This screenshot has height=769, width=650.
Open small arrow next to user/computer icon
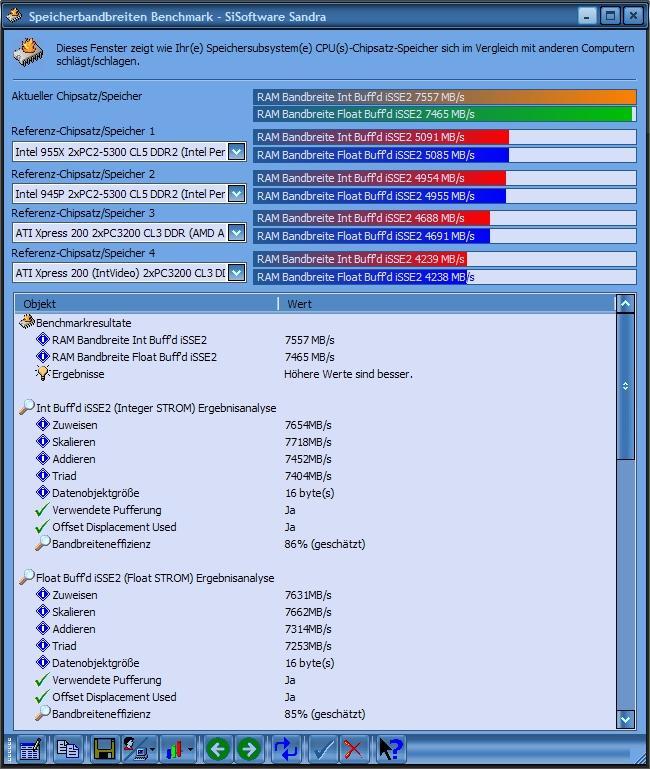point(153,749)
